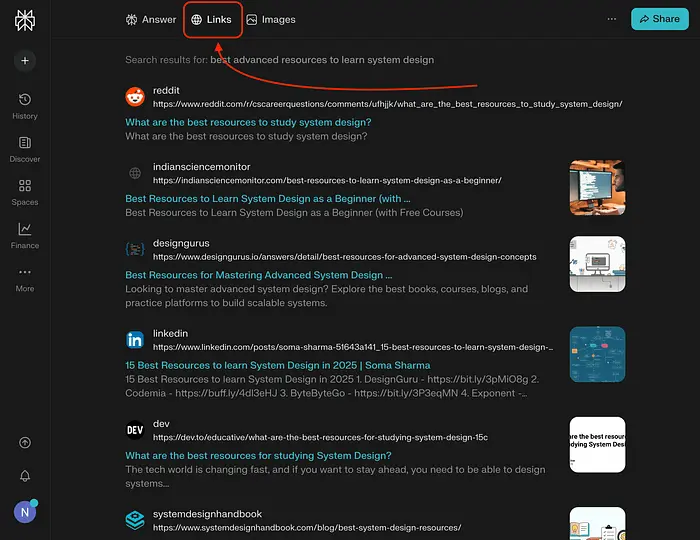
Task: Open the Discover section
Action: (25, 149)
